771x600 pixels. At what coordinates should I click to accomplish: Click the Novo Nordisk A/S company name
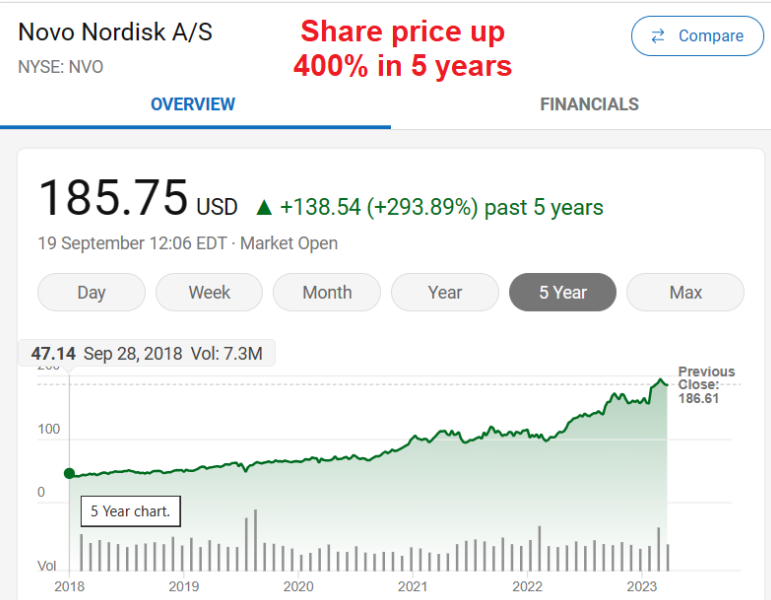point(115,32)
